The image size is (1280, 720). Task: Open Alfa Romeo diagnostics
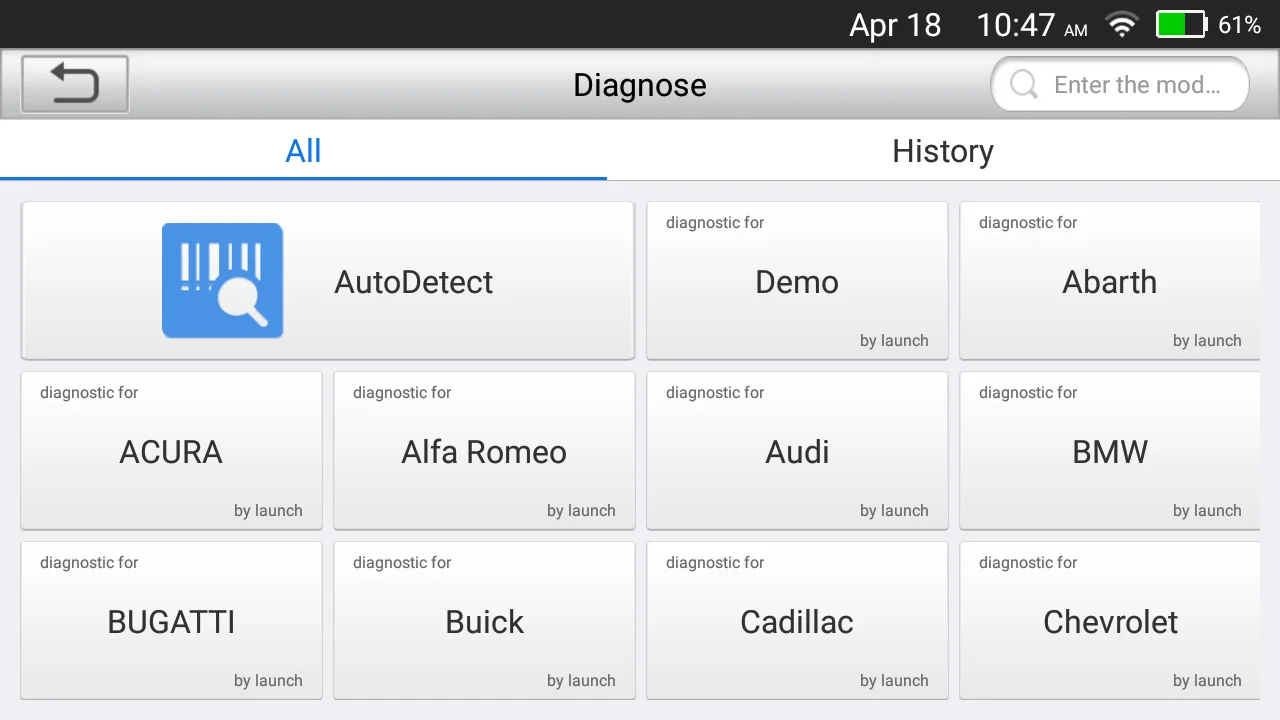[x=484, y=451]
